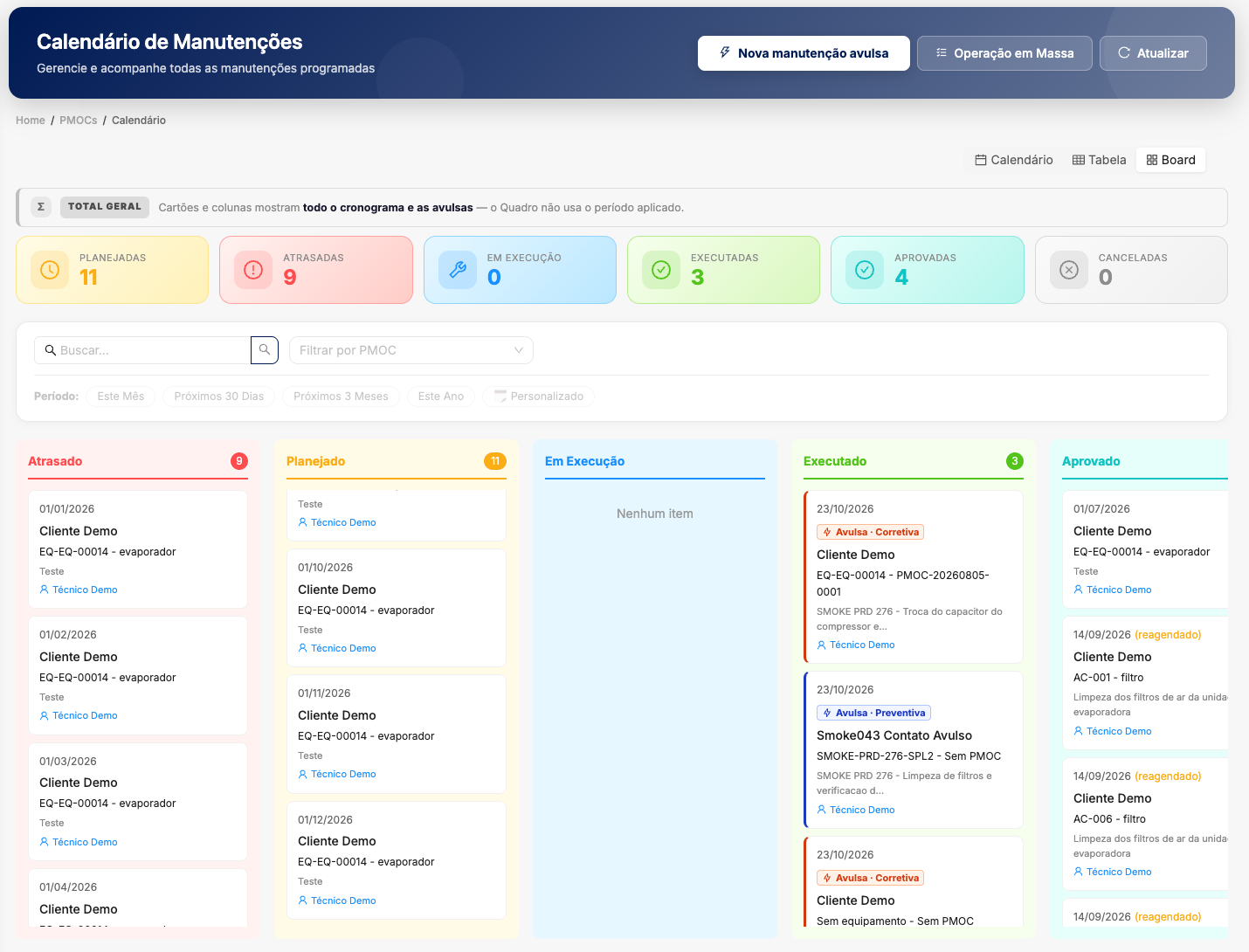Select the Este Ano period filter
The height and width of the screenshot is (952, 1249).
tap(441, 397)
